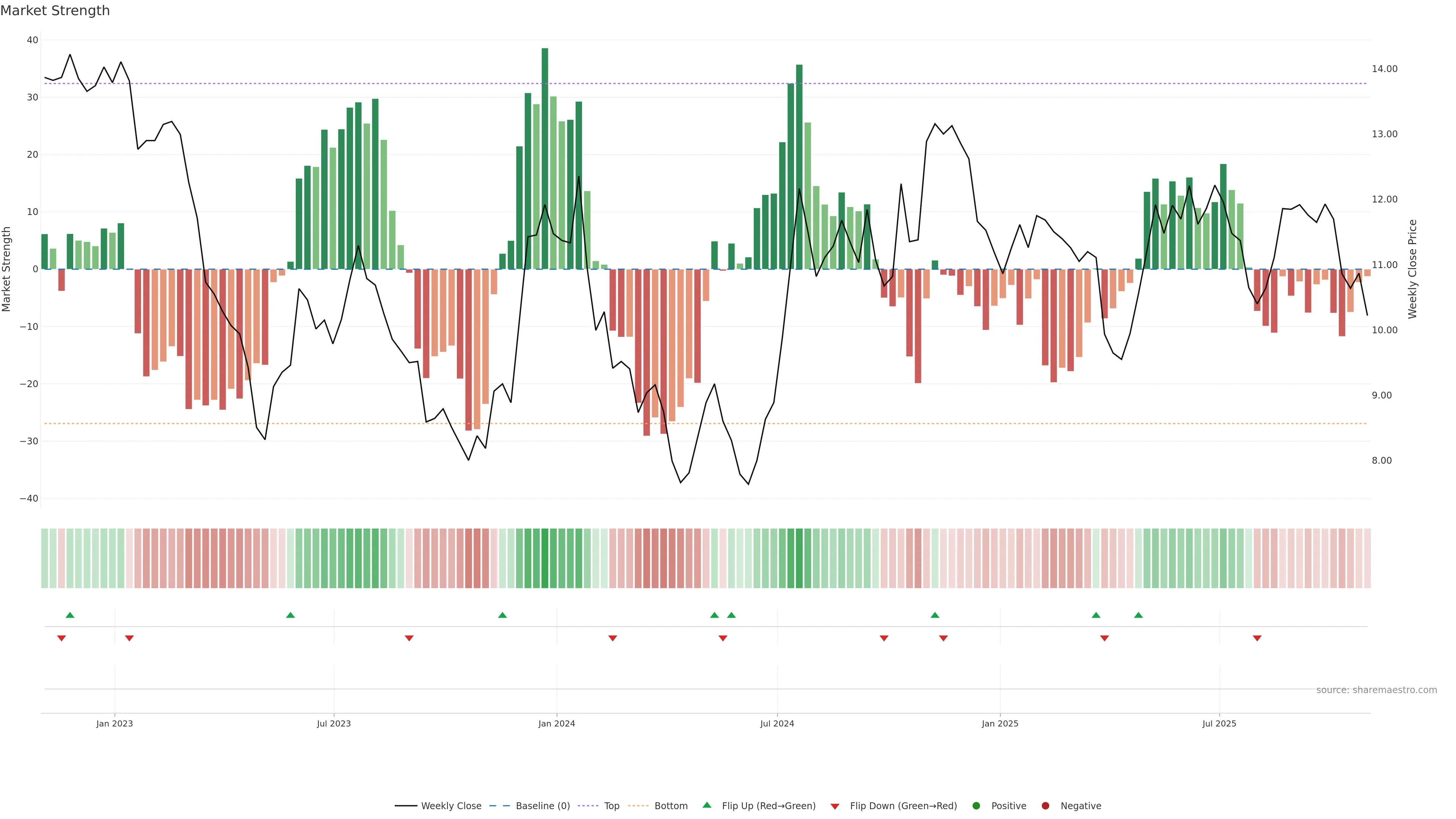Click the first green flip-up triangle marker

pos(70,615)
